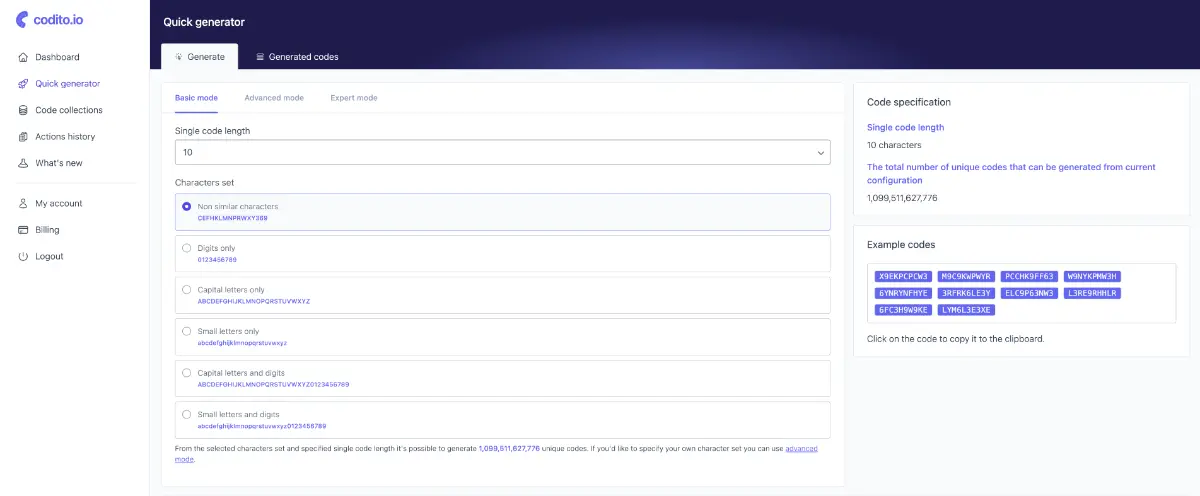This screenshot has height=496, width=1200.
Task: Switch to Expert mode tab
Action: pos(354,98)
